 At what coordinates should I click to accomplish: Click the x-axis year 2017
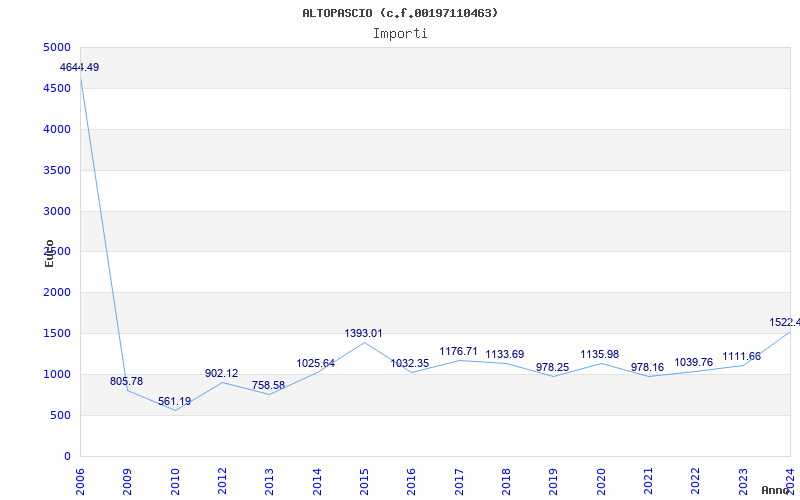pyautogui.click(x=459, y=482)
